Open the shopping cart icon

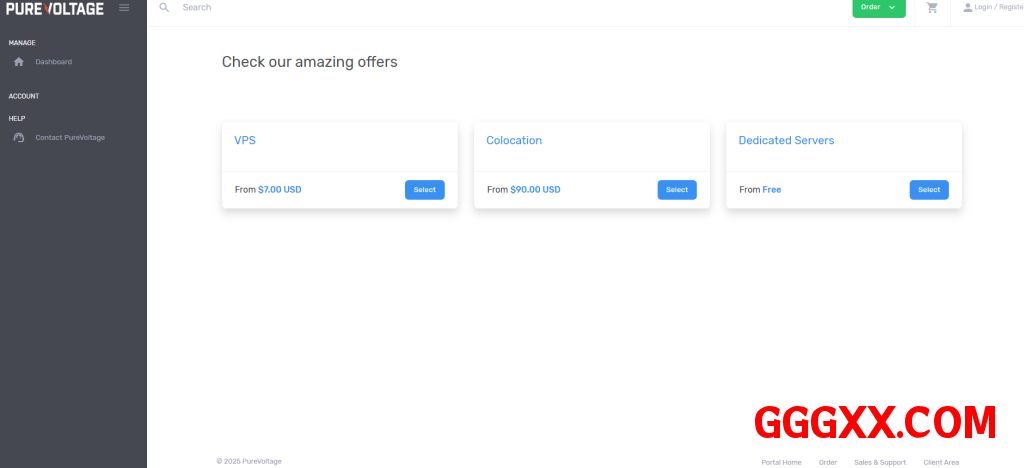[x=932, y=8]
